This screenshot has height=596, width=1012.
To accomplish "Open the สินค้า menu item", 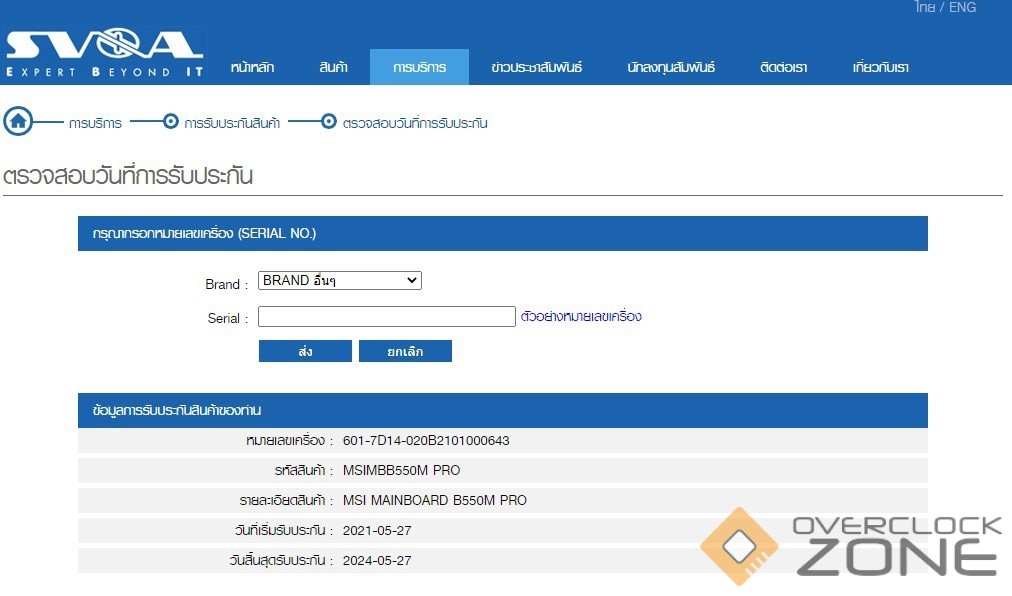I will [333, 68].
